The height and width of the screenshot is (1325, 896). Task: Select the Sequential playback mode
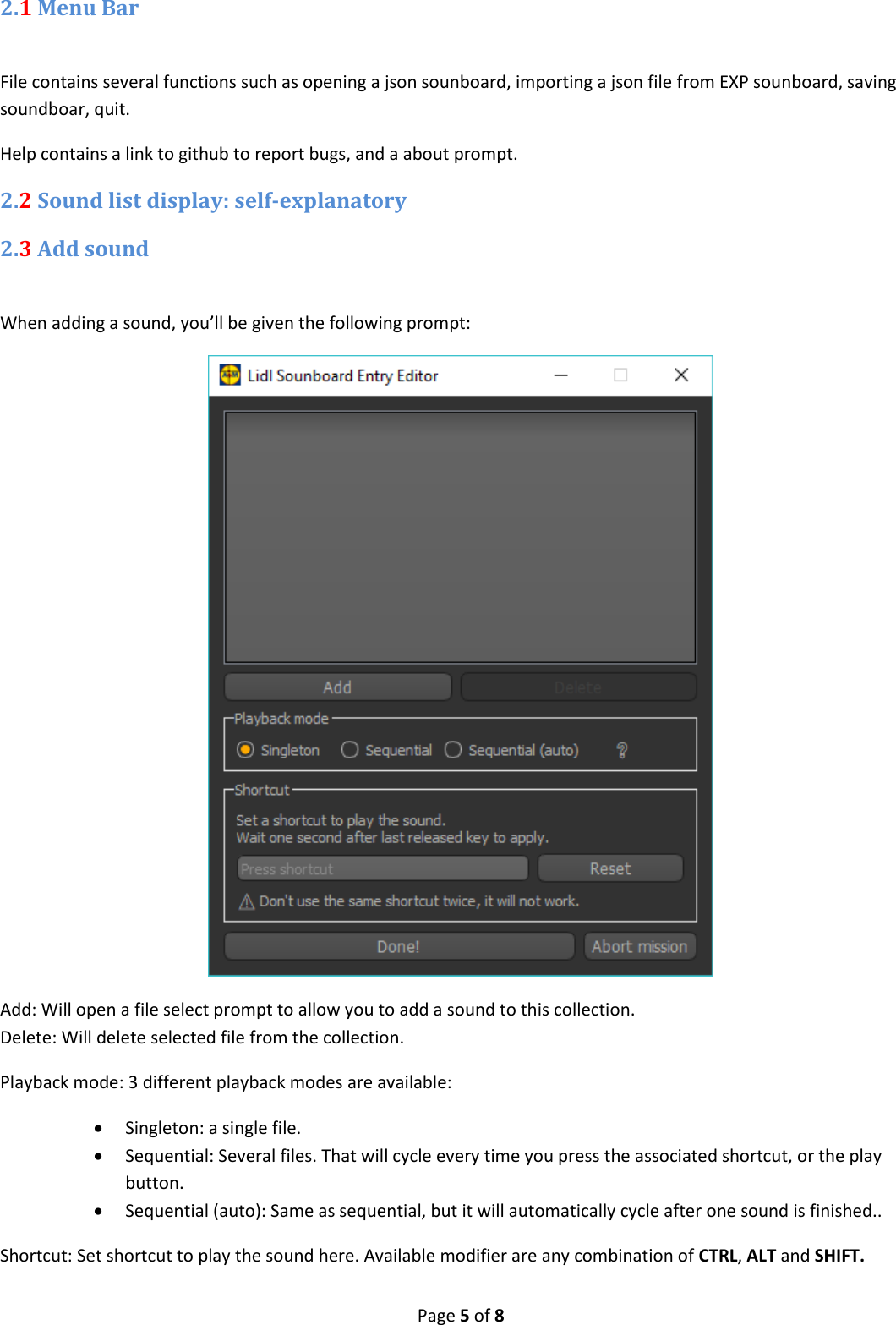[x=386, y=750]
